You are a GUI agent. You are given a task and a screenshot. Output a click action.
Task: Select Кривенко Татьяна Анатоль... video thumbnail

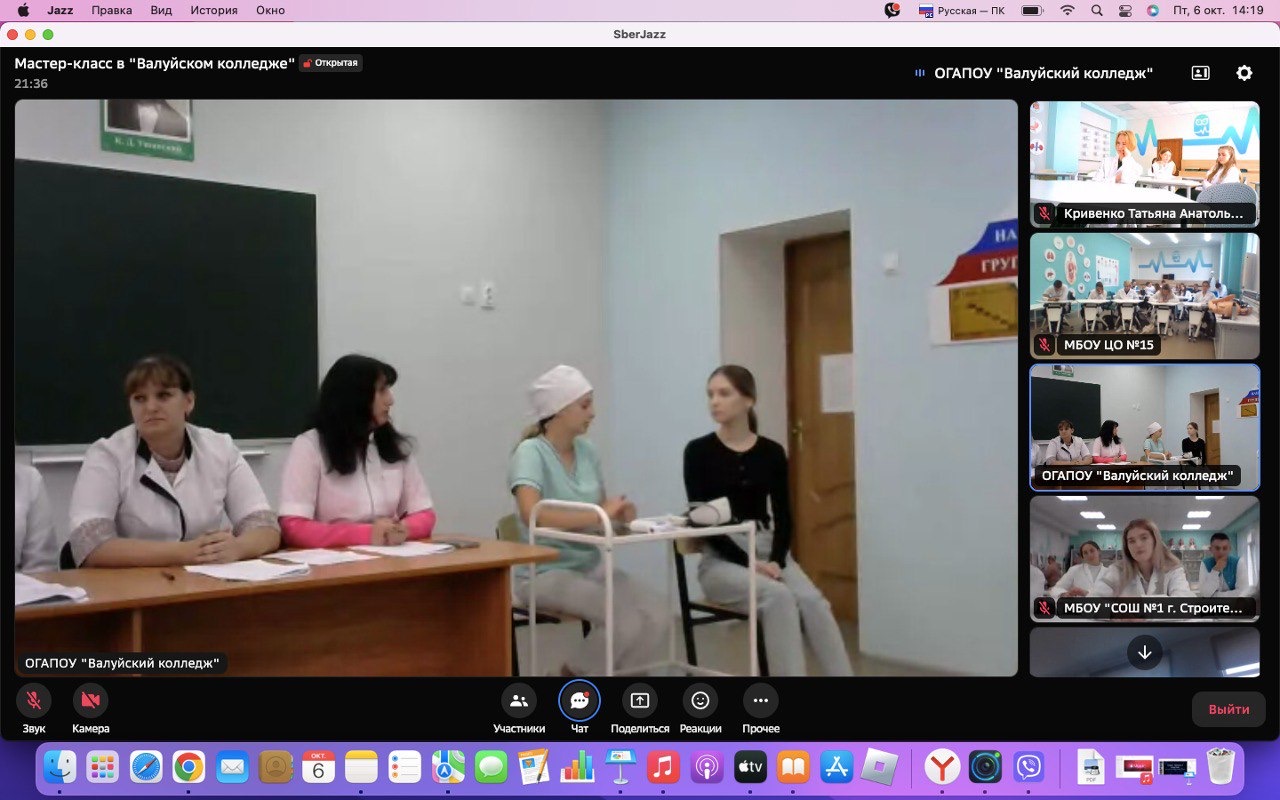click(x=1145, y=163)
